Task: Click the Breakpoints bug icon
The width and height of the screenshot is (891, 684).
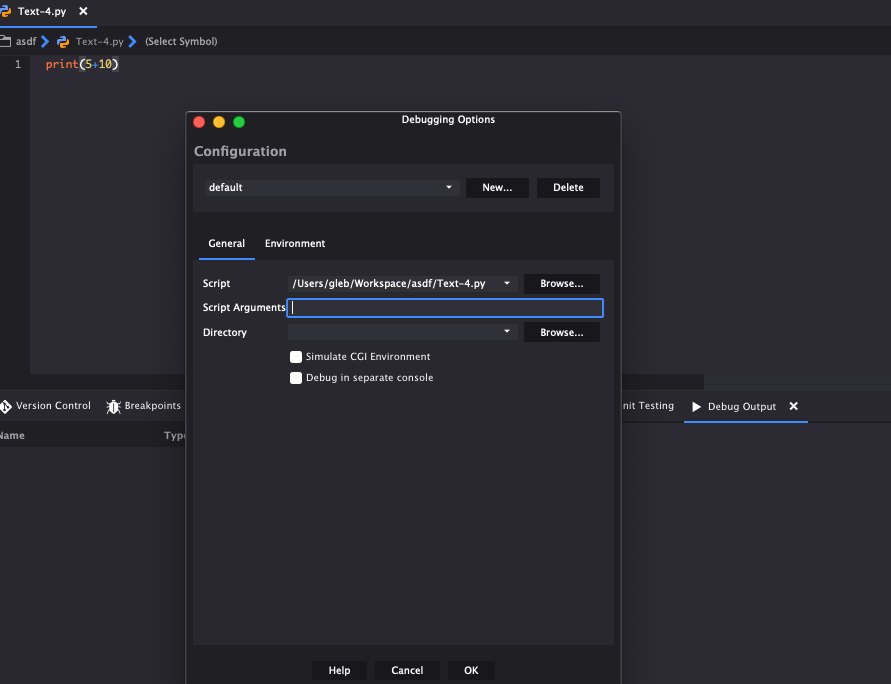Action: tap(113, 406)
